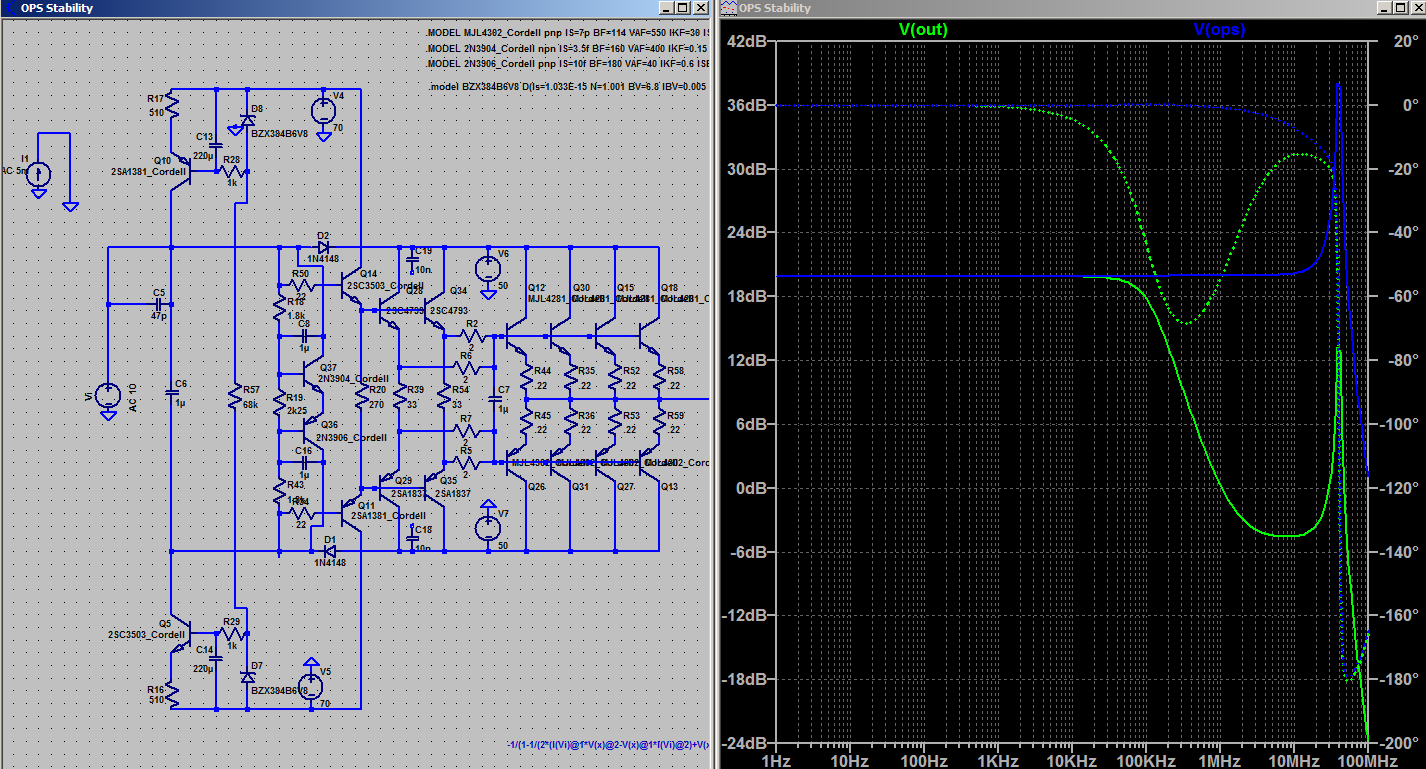Image resolution: width=1426 pixels, height=769 pixels.
Task: Select resistor R28 1k symbol
Action: tap(233, 171)
